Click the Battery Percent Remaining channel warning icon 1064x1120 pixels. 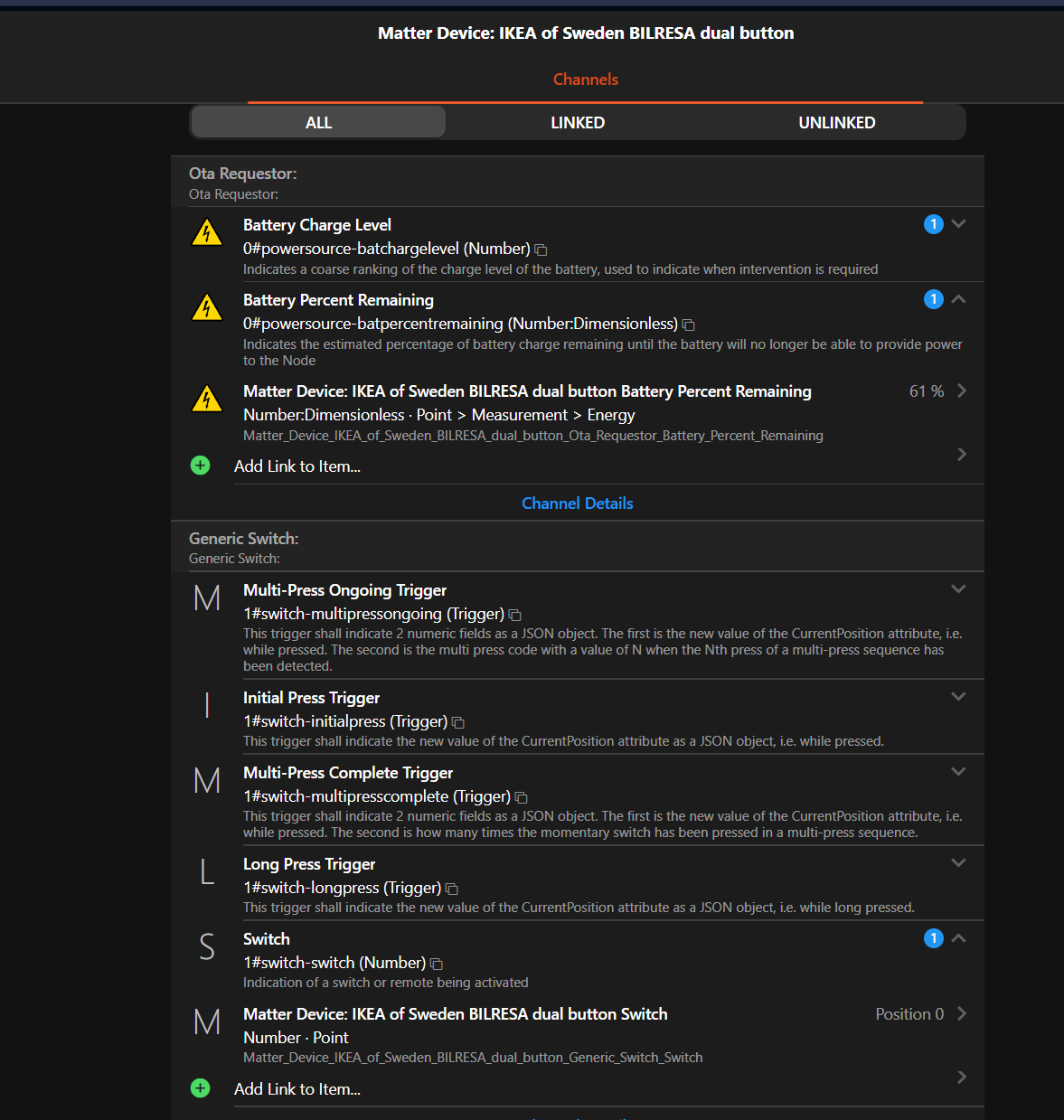tap(207, 308)
